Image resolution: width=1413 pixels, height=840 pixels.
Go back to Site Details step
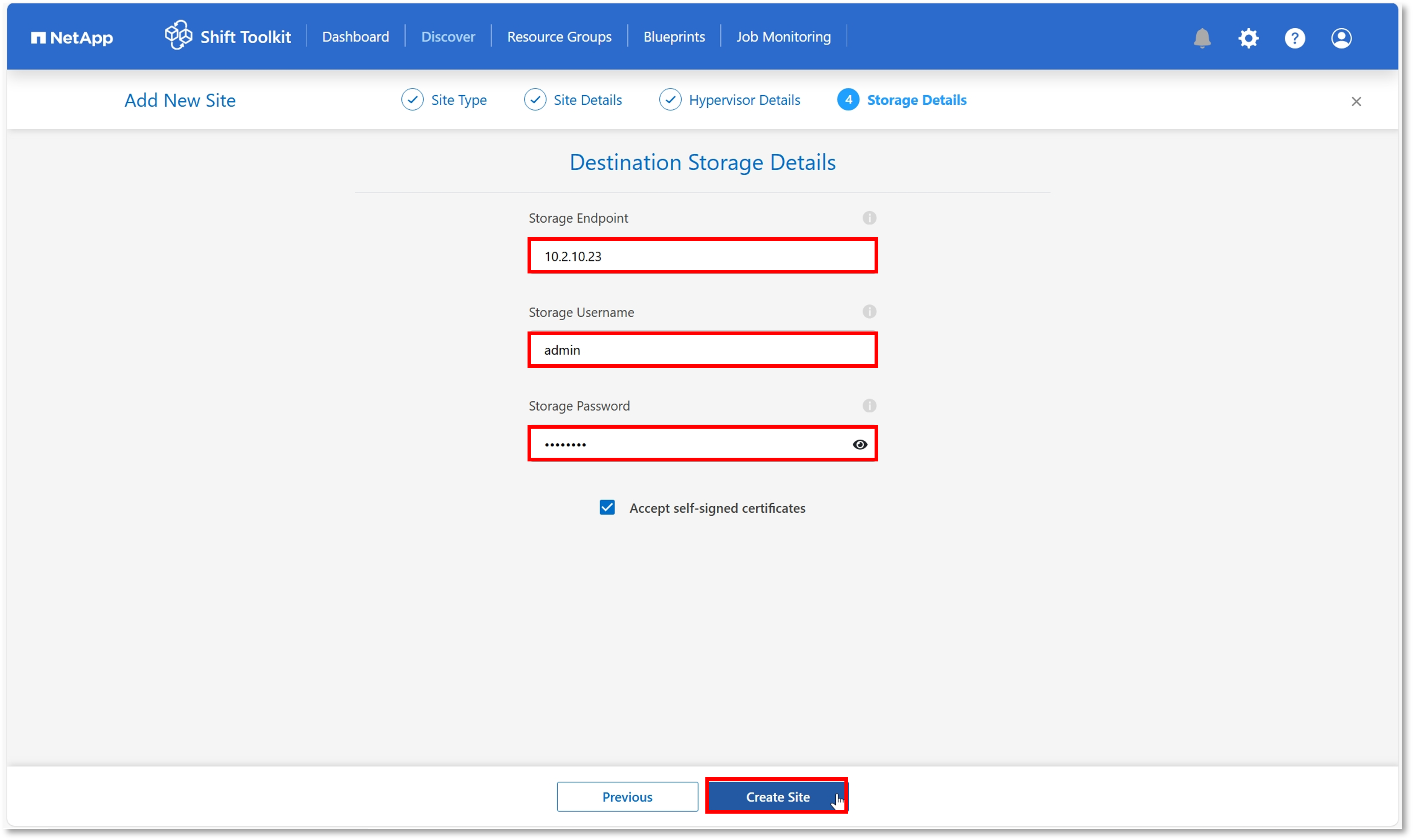587,100
